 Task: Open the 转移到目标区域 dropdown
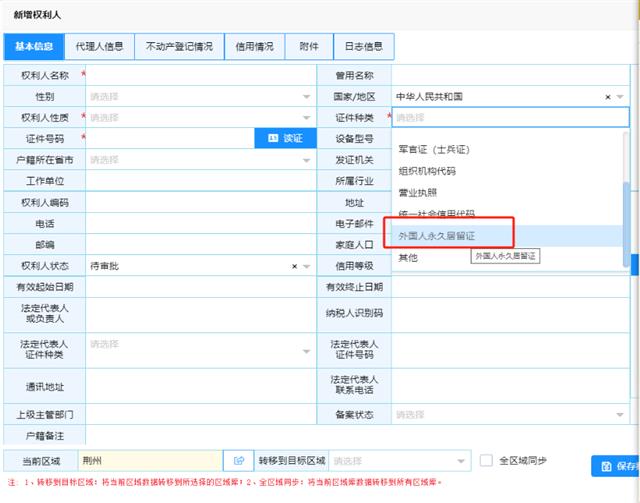click(400, 461)
